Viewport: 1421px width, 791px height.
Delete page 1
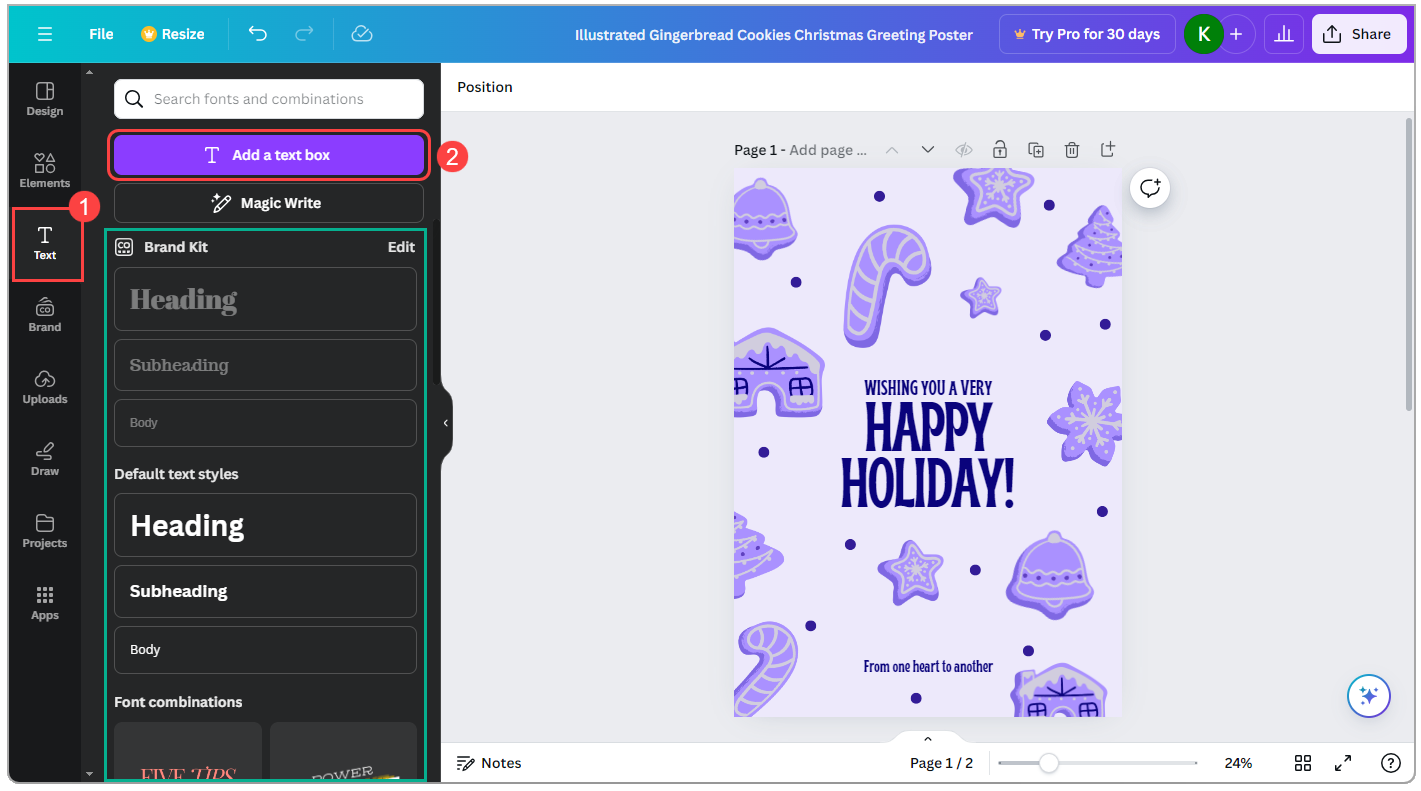(1071, 149)
